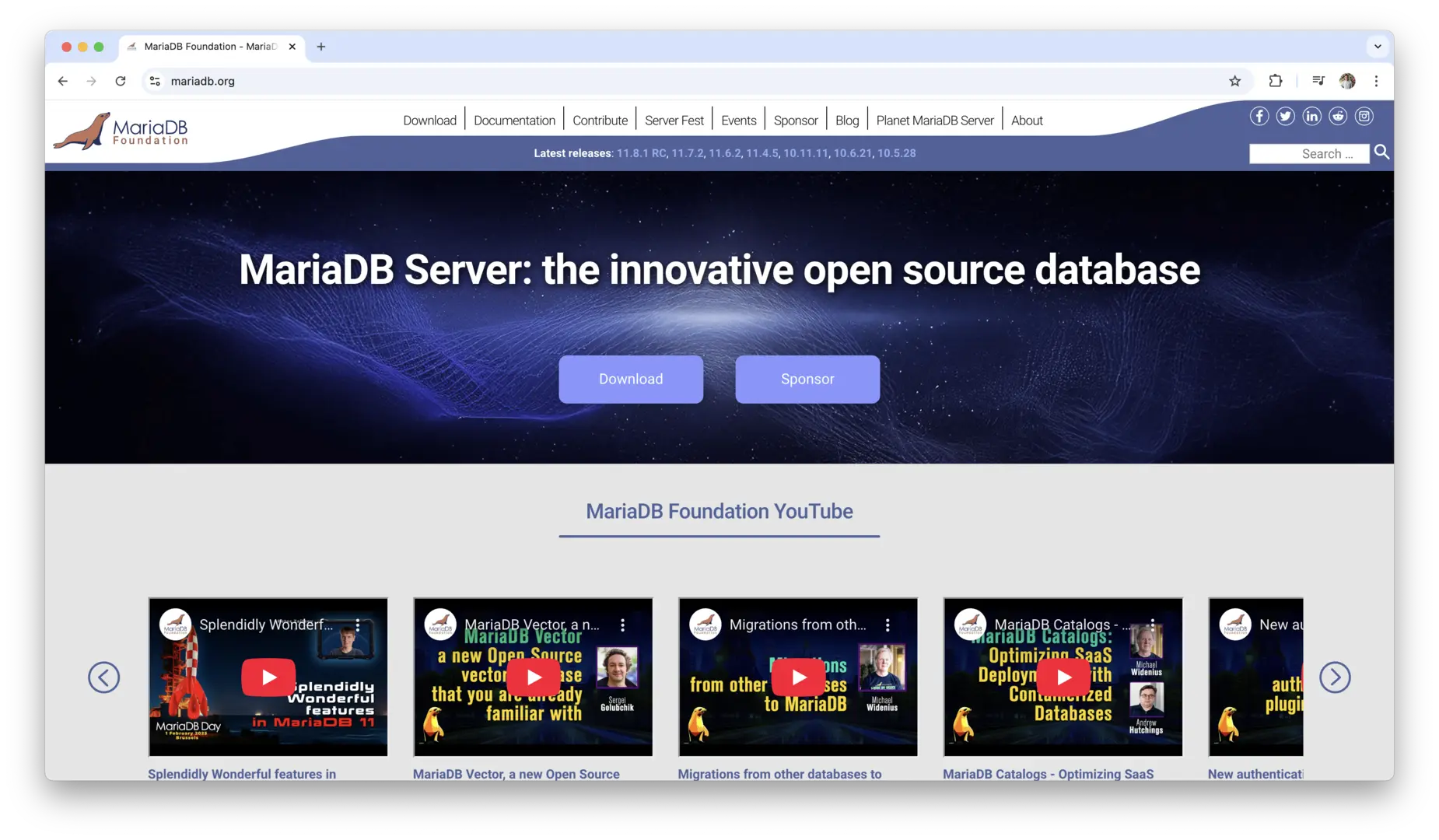Click the search magnifier icon

(1381, 152)
